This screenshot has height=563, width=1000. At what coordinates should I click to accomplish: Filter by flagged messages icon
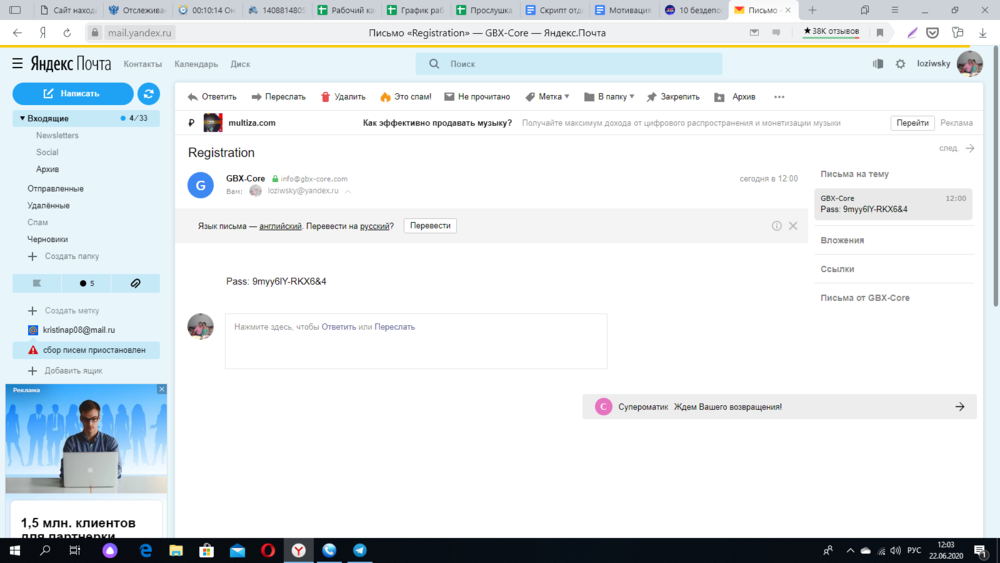(37, 283)
